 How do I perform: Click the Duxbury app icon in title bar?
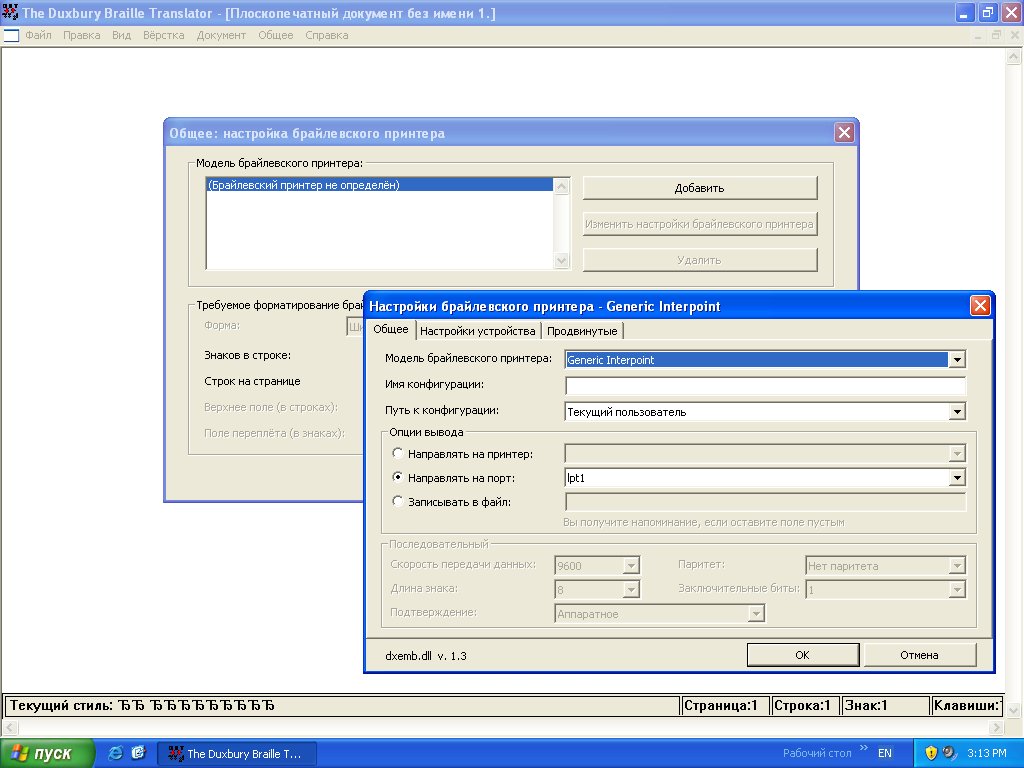pyautogui.click(x=10, y=12)
